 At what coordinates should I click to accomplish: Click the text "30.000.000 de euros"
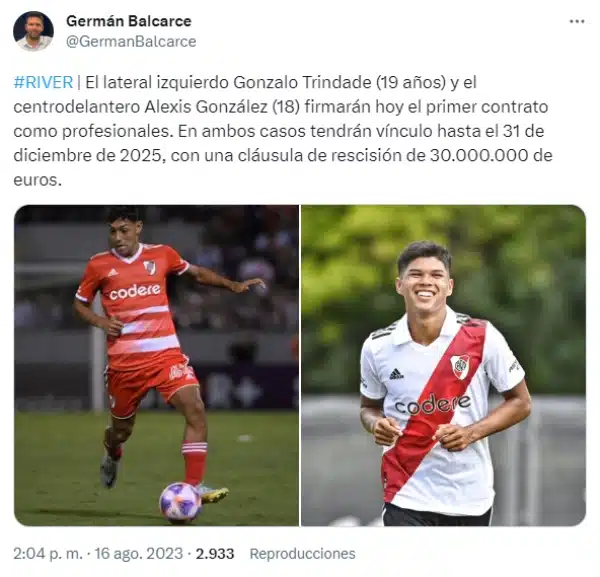[283, 168]
